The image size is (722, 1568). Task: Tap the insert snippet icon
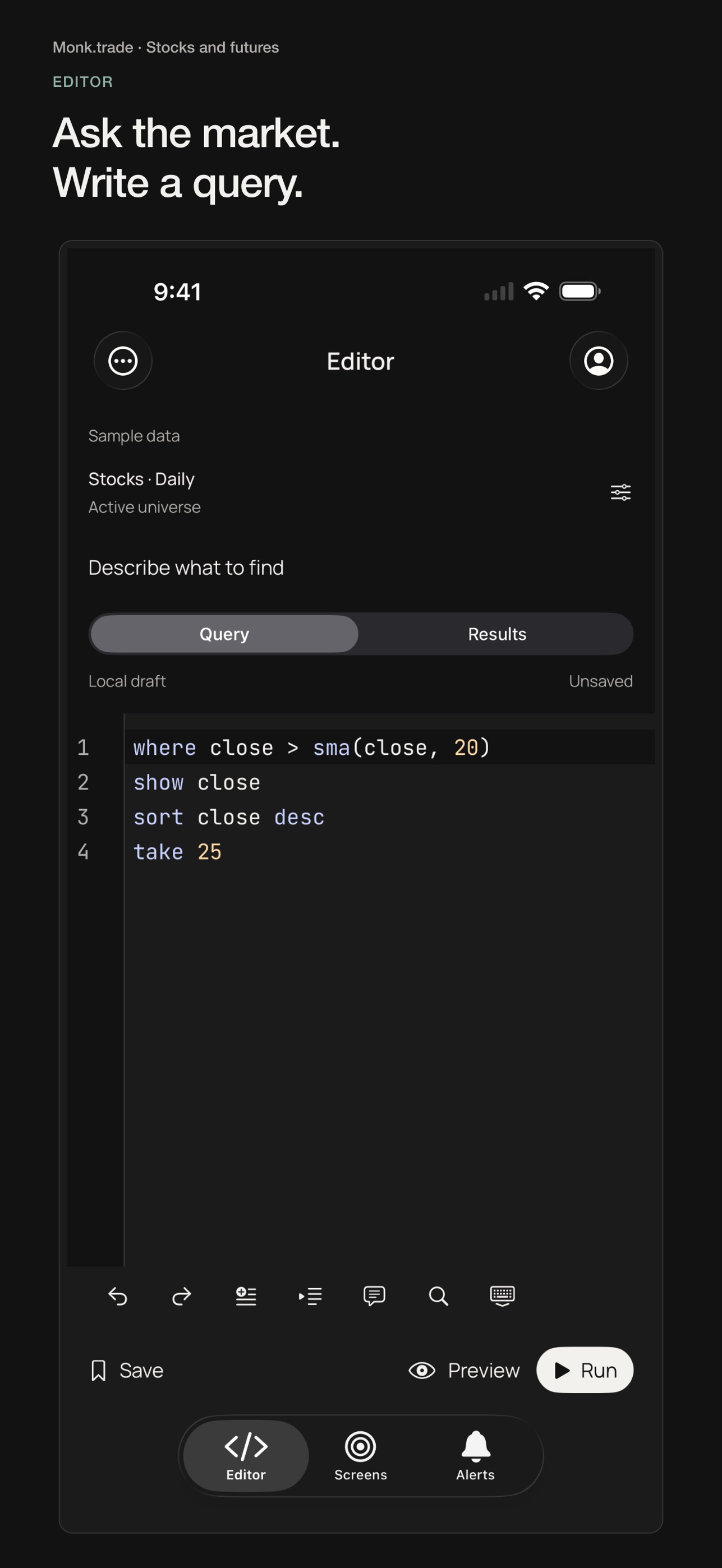(x=246, y=1296)
